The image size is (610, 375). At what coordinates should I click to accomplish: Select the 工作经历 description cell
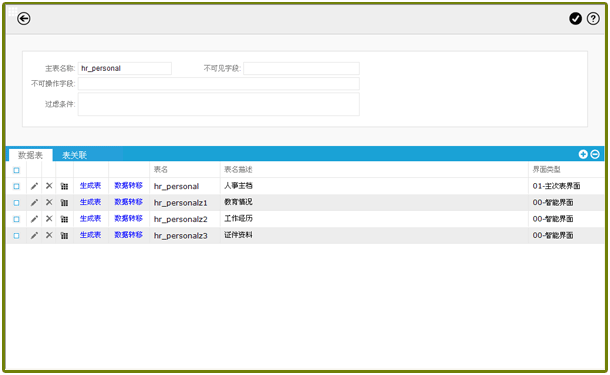pyautogui.click(x=374, y=219)
